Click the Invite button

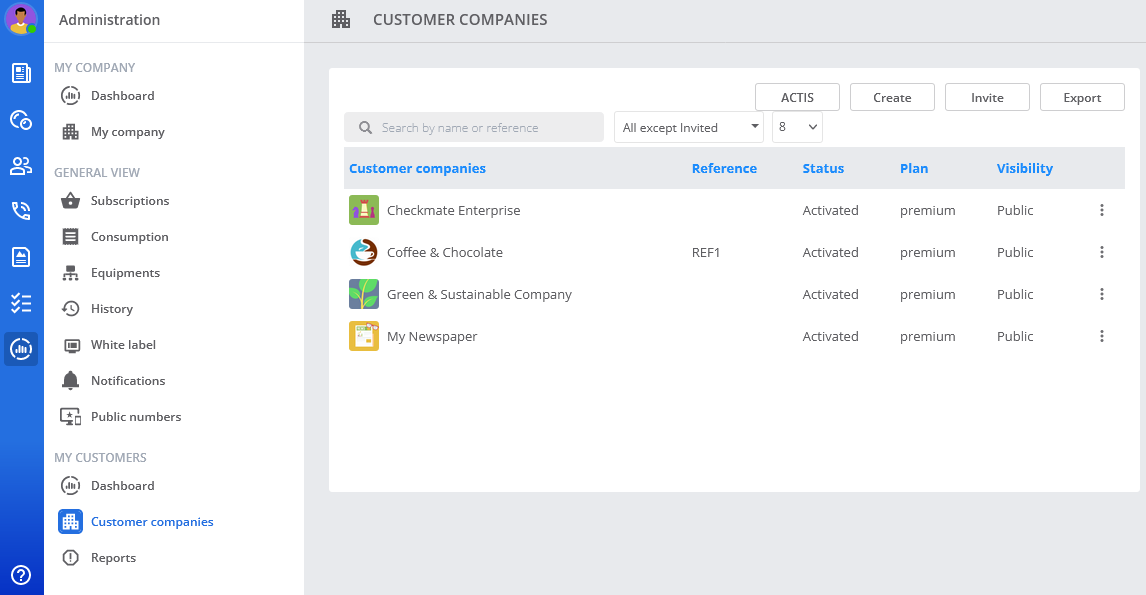coord(987,97)
